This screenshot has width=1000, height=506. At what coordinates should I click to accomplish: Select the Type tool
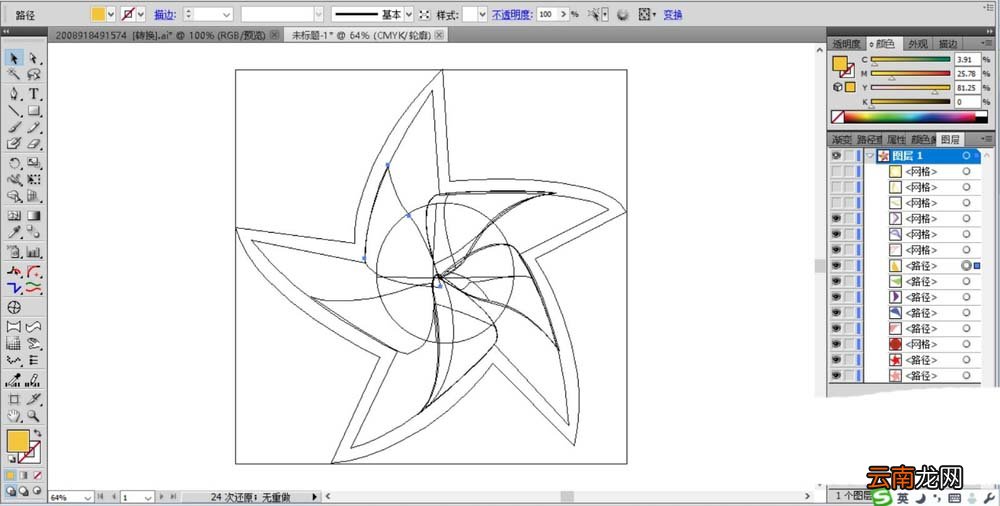point(34,94)
